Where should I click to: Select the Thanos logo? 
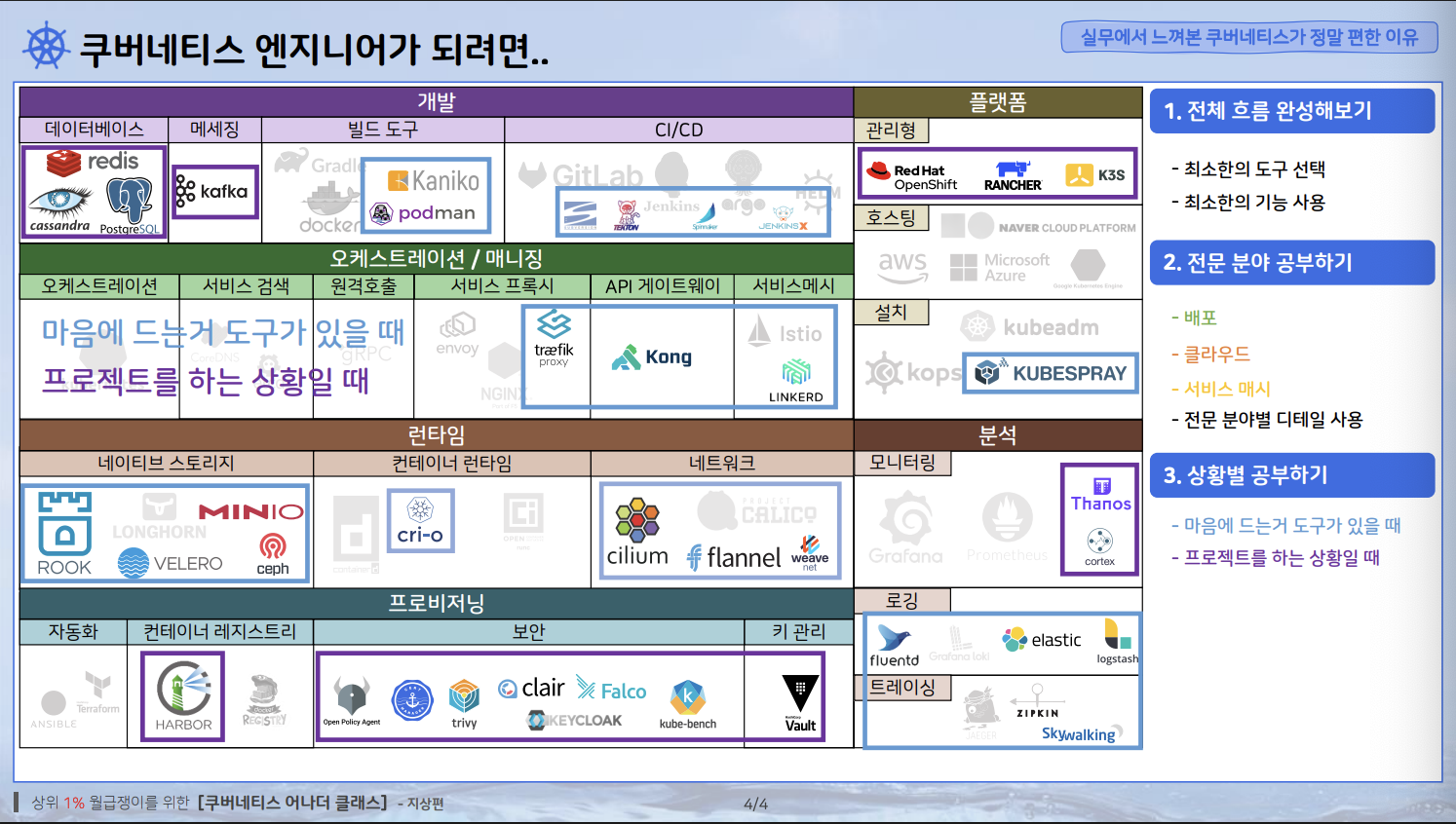[x=1100, y=496]
